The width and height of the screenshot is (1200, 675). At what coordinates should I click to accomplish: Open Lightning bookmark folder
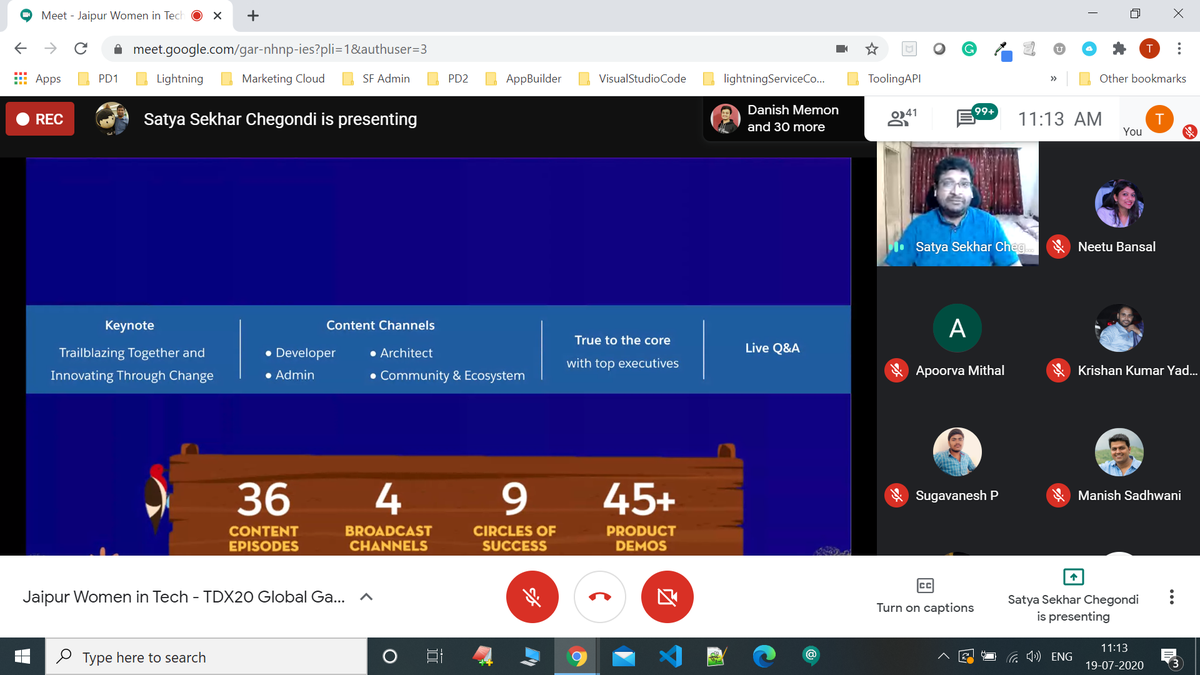coord(169,78)
